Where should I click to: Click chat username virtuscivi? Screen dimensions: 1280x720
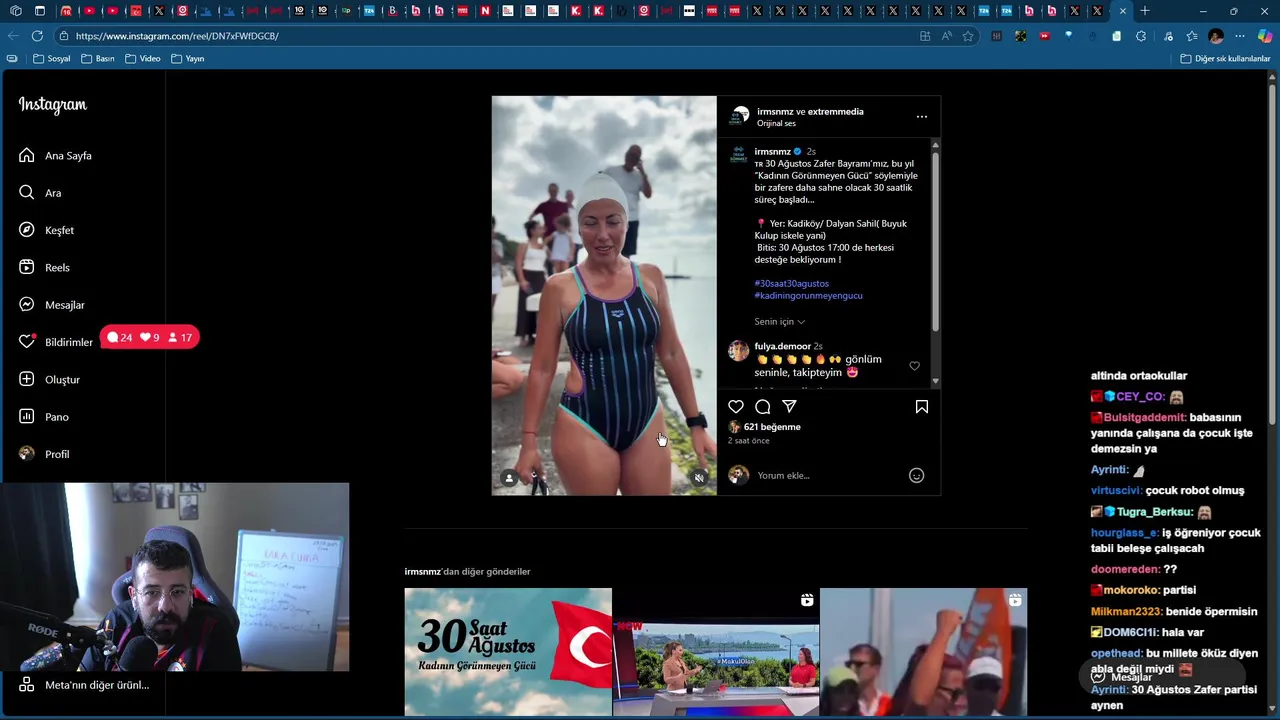pos(1116,491)
